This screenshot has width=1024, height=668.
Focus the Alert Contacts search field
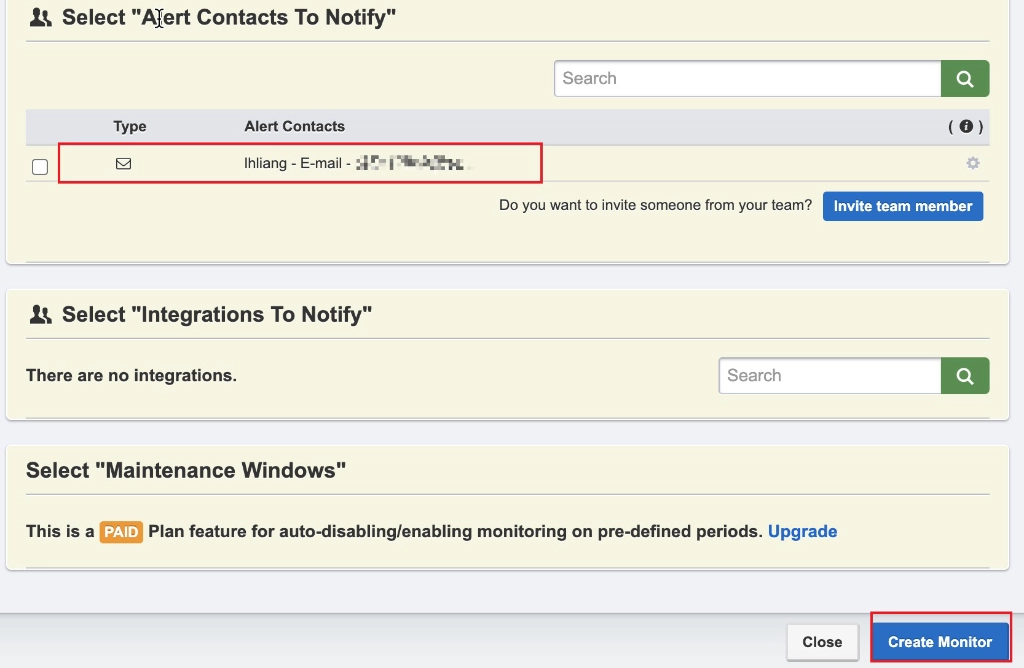(x=747, y=79)
